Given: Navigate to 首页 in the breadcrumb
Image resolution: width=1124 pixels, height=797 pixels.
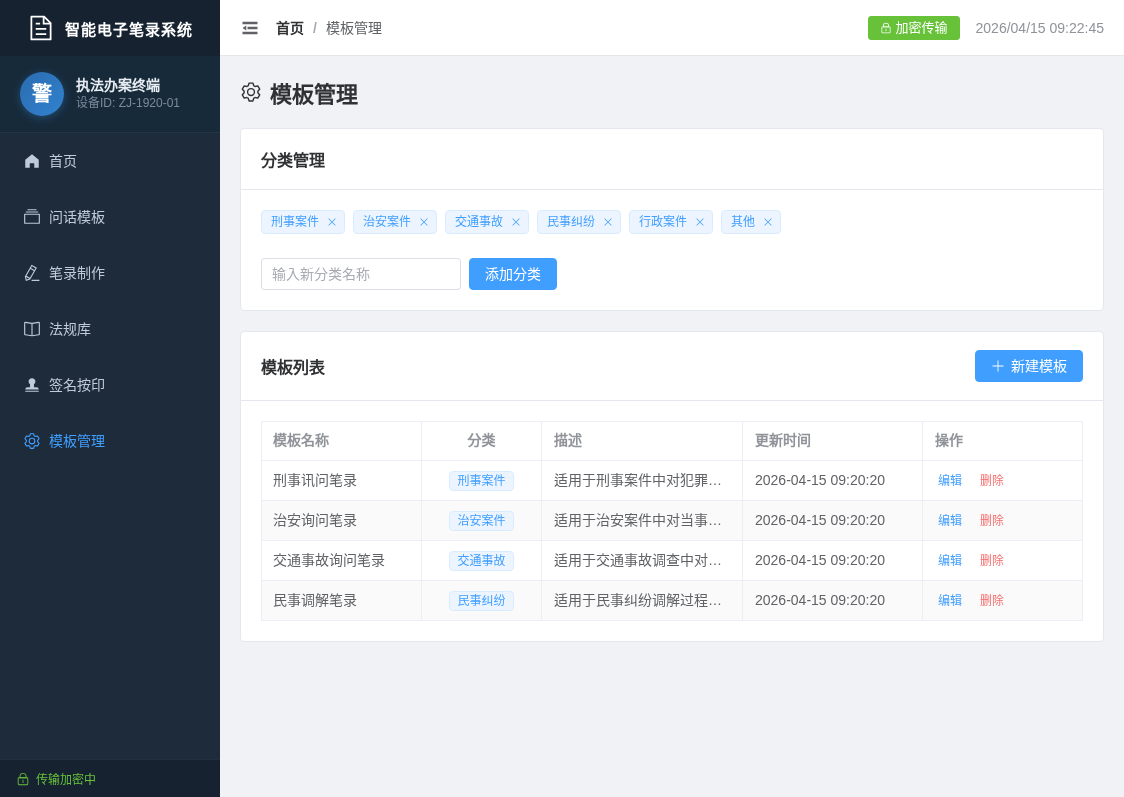Looking at the screenshot, I should point(289,28).
